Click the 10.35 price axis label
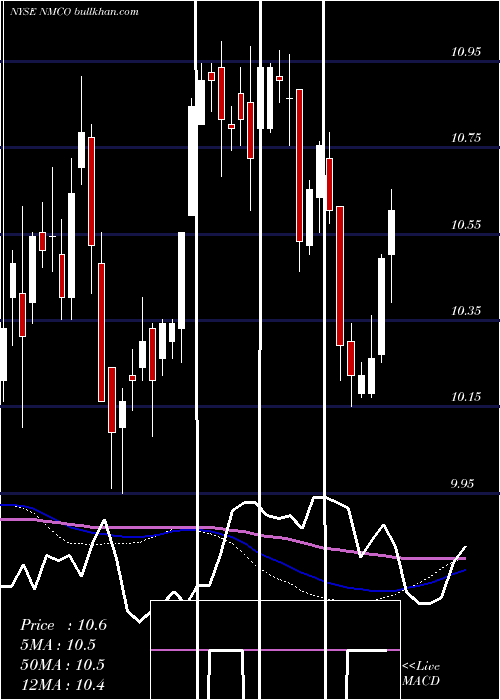 (466, 310)
